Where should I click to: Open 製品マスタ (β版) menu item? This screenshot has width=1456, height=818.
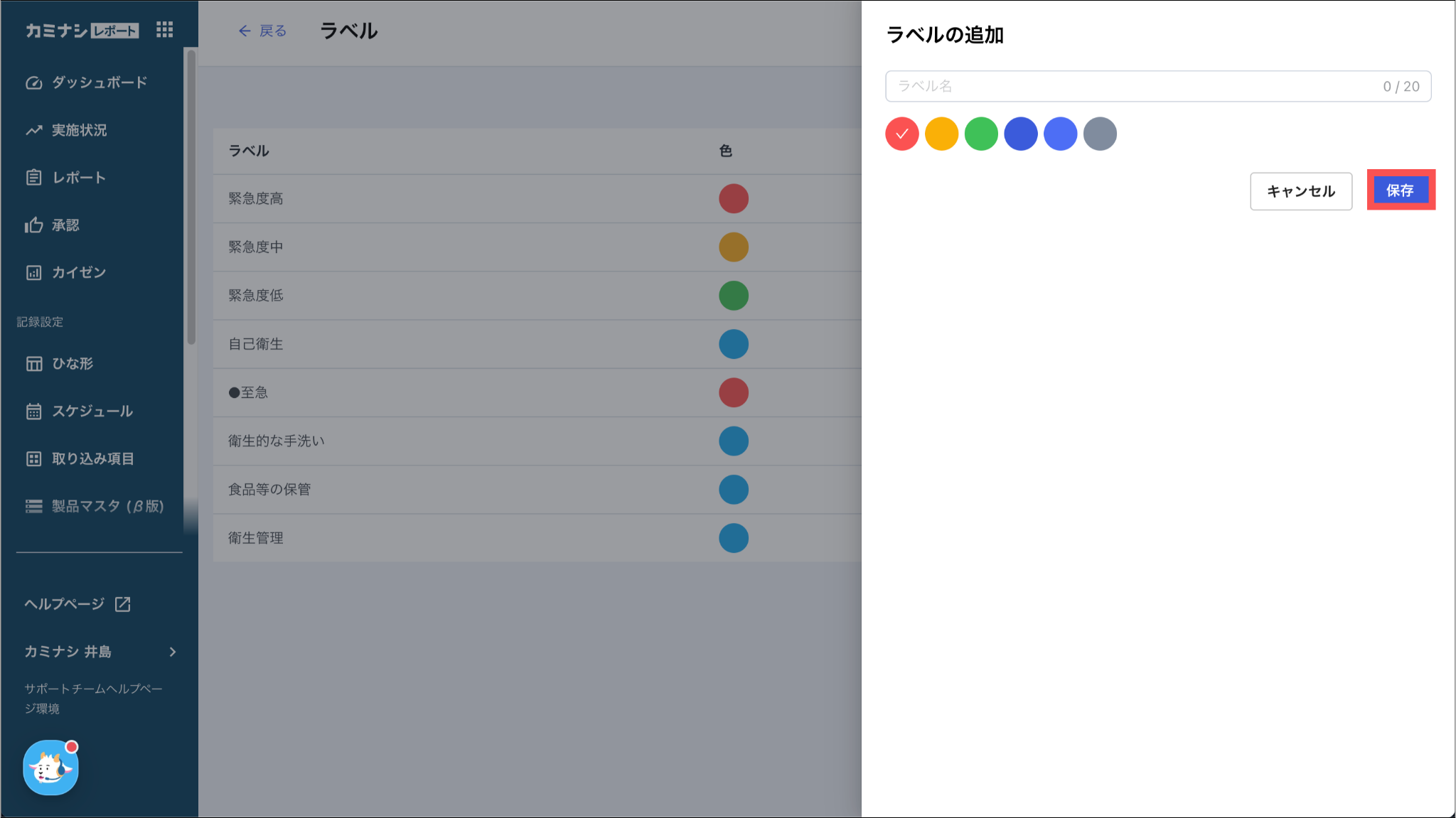pyautogui.click(x=107, y=506)
